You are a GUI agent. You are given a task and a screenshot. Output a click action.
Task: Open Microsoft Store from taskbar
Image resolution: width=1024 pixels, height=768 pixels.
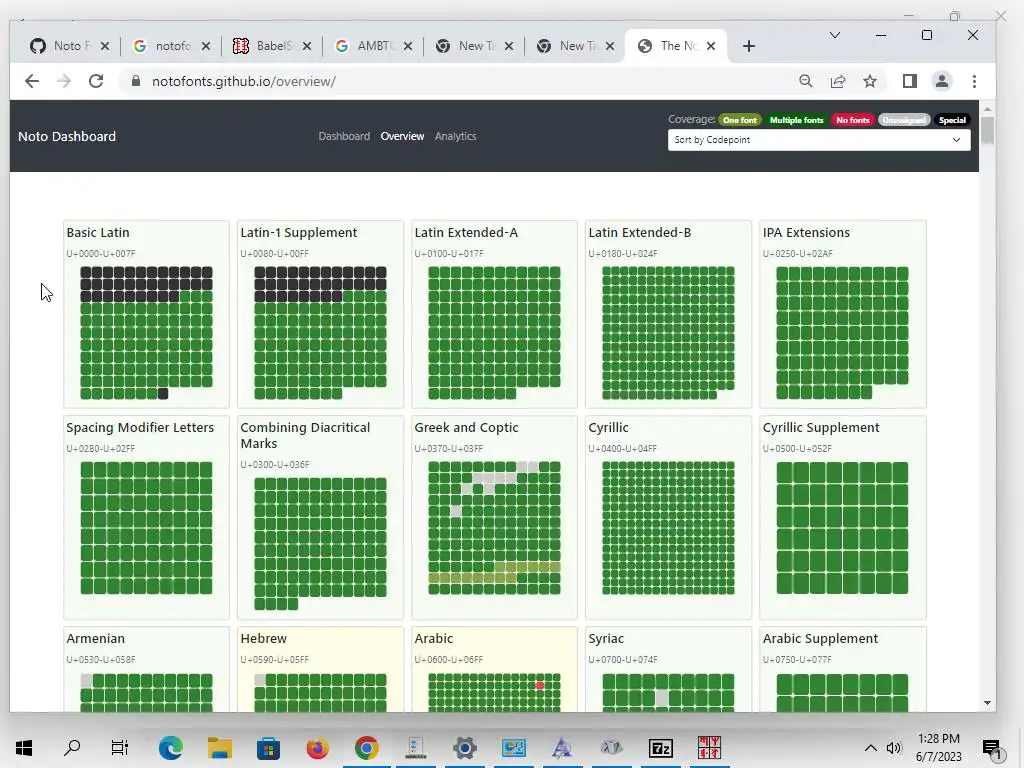(268, 747)
